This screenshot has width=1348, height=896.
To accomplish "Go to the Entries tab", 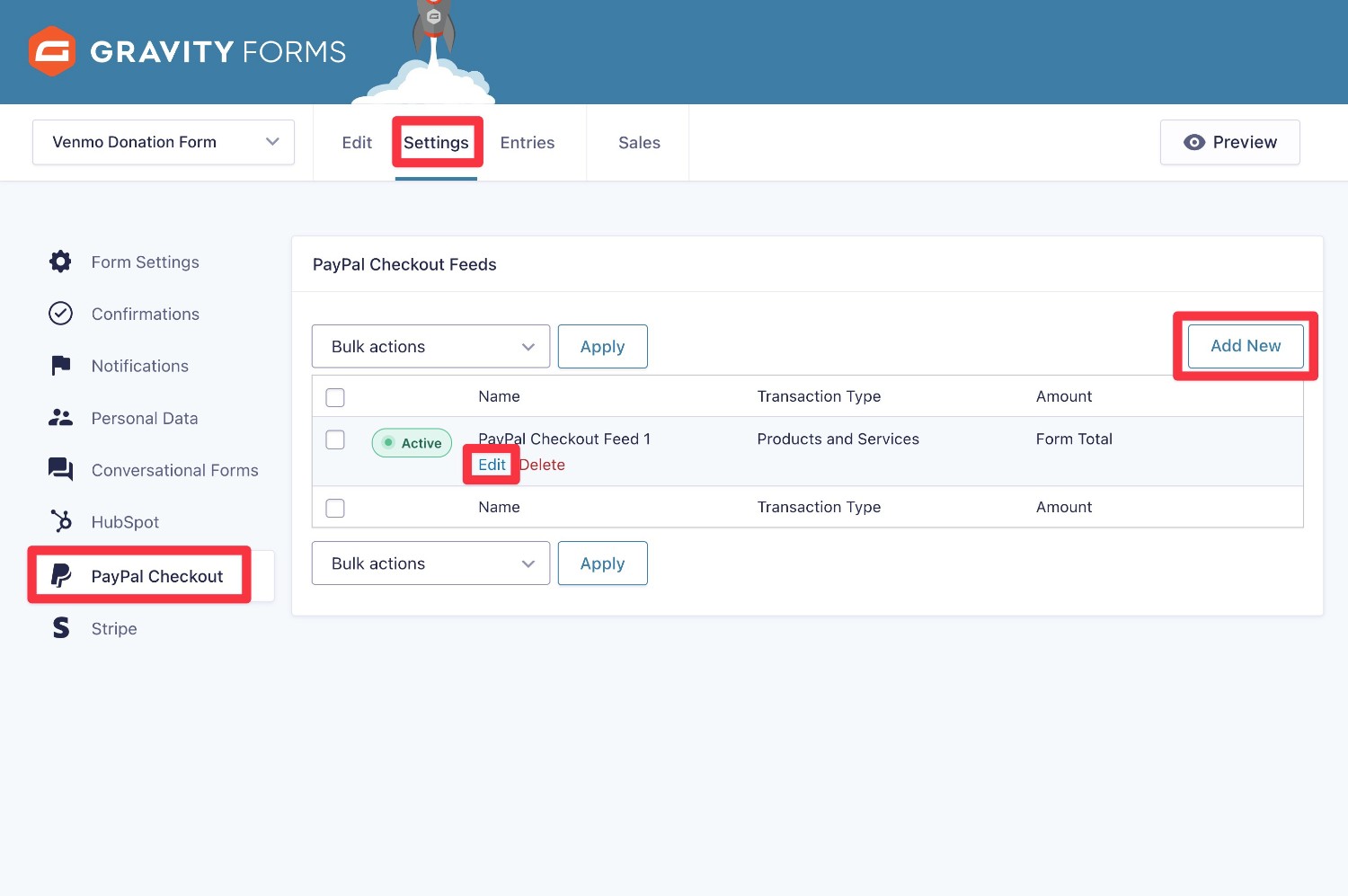I will [x=528, y=142].
